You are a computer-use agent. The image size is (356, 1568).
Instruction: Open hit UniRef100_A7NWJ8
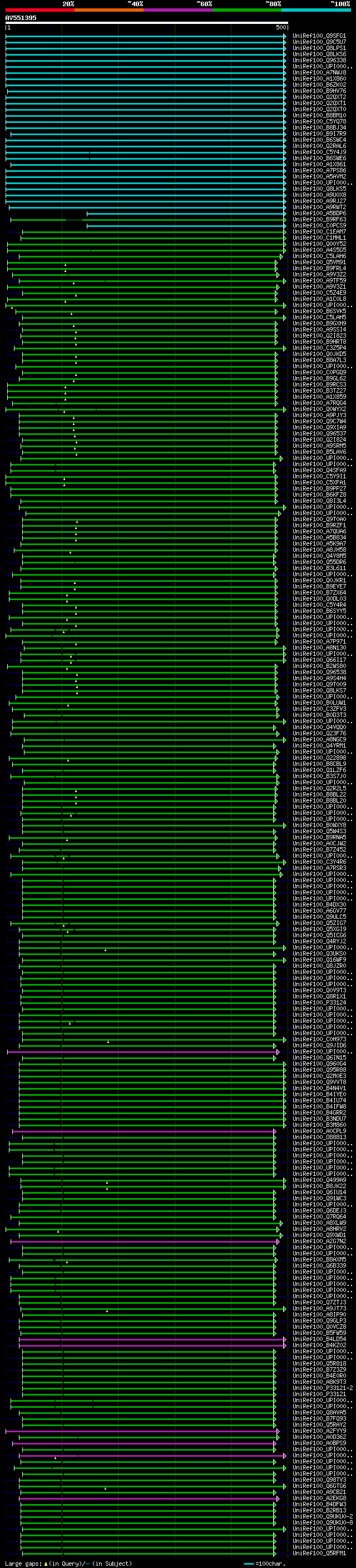click(x=319, y=72)
